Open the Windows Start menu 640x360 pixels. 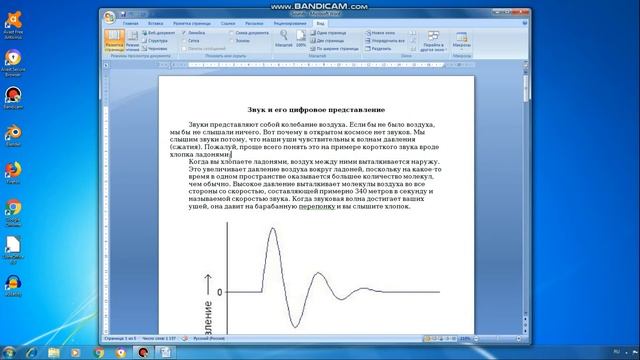(x=9, y=352)
